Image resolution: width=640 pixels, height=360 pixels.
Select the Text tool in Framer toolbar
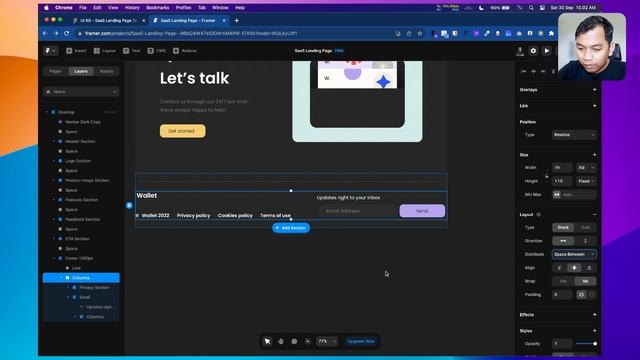tap(132, 51)
